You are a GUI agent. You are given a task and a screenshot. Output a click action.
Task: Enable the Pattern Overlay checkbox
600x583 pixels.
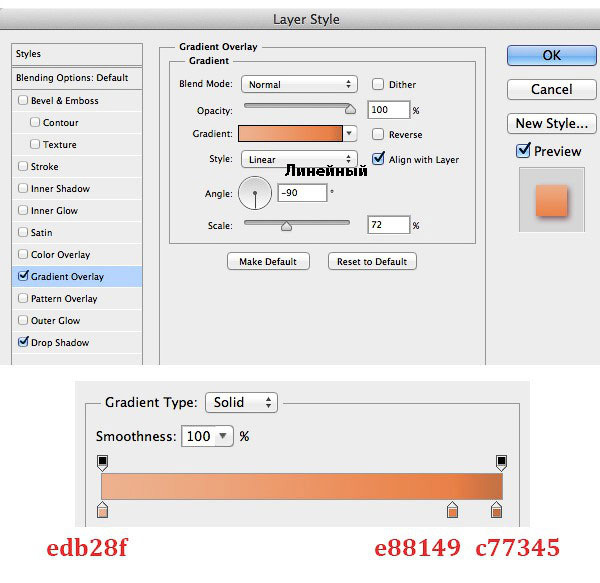23,298
